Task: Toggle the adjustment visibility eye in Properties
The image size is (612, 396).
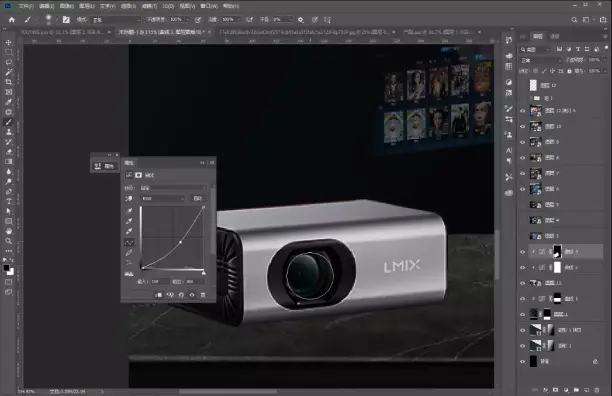Action: (192, 295)
